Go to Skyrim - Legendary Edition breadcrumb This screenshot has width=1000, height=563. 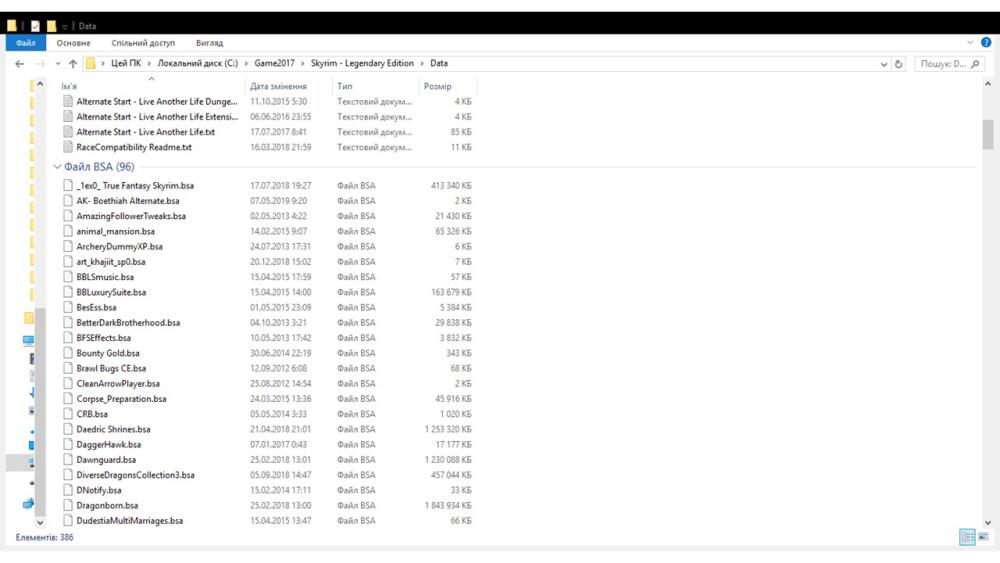pos(362,63)
